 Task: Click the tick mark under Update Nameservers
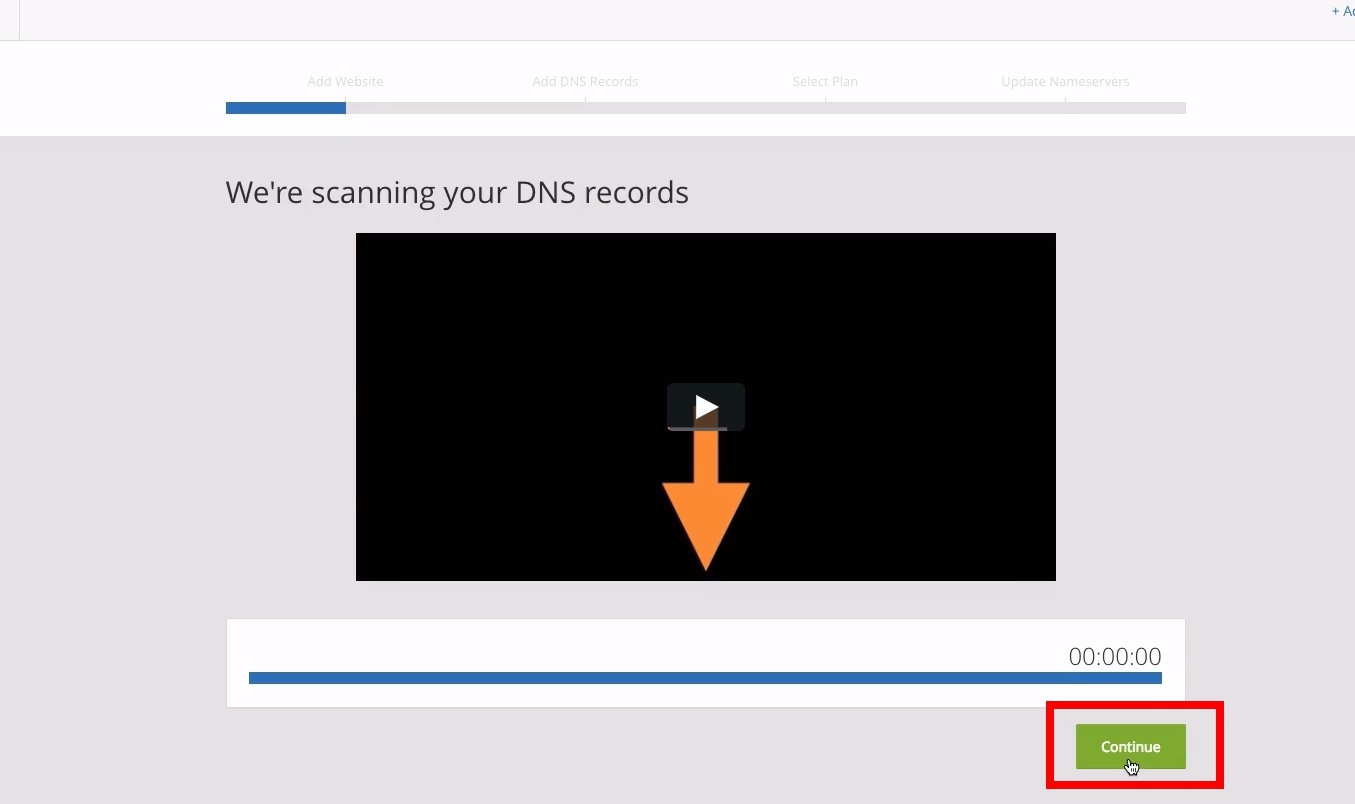(x=1065, y=99)
